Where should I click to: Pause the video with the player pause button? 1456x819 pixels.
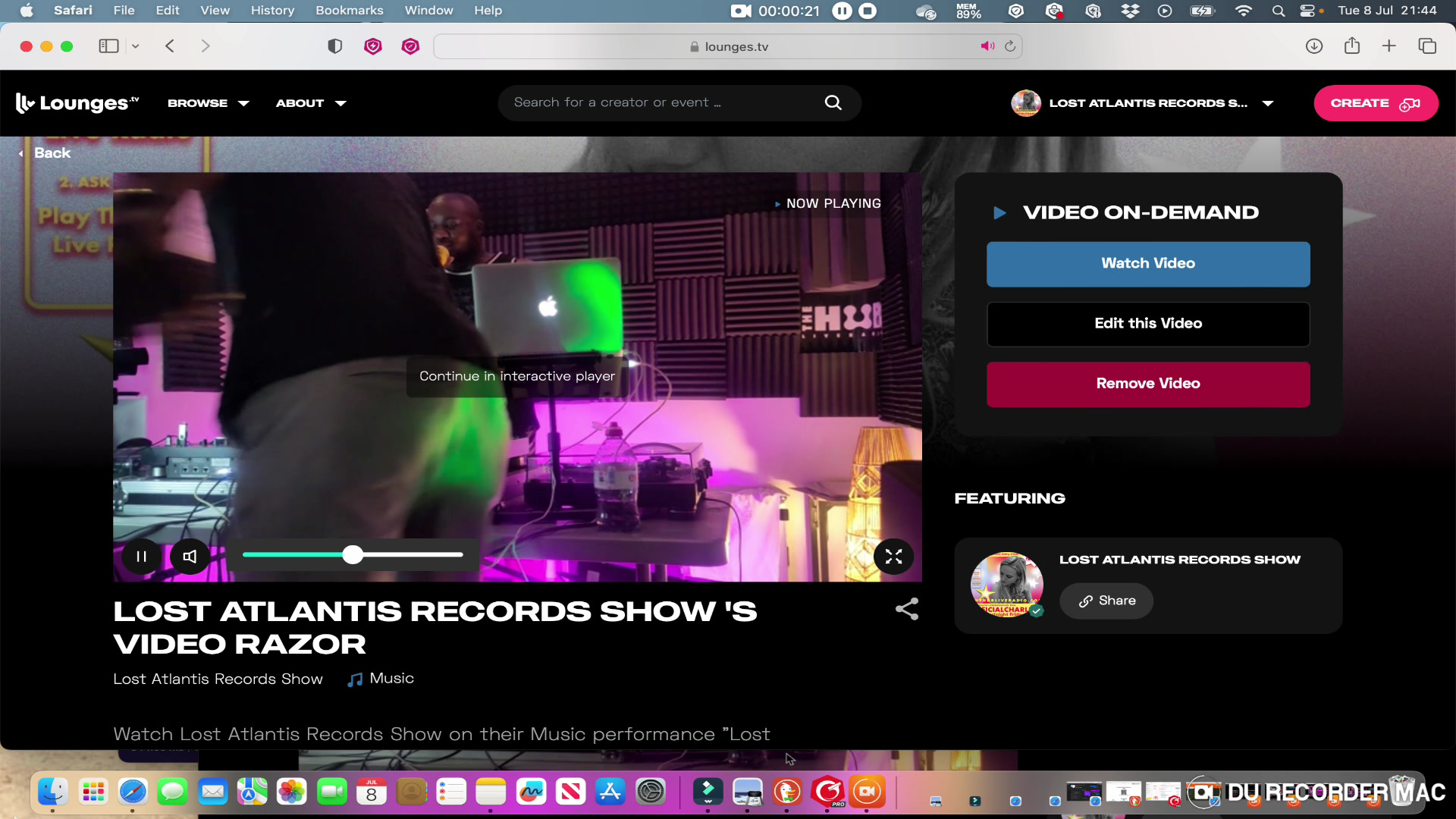(x=141, y=557)
